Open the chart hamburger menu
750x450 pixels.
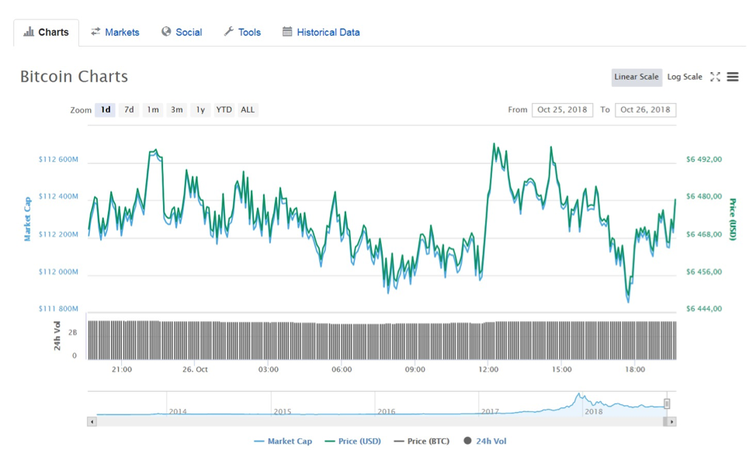(733, 77)
